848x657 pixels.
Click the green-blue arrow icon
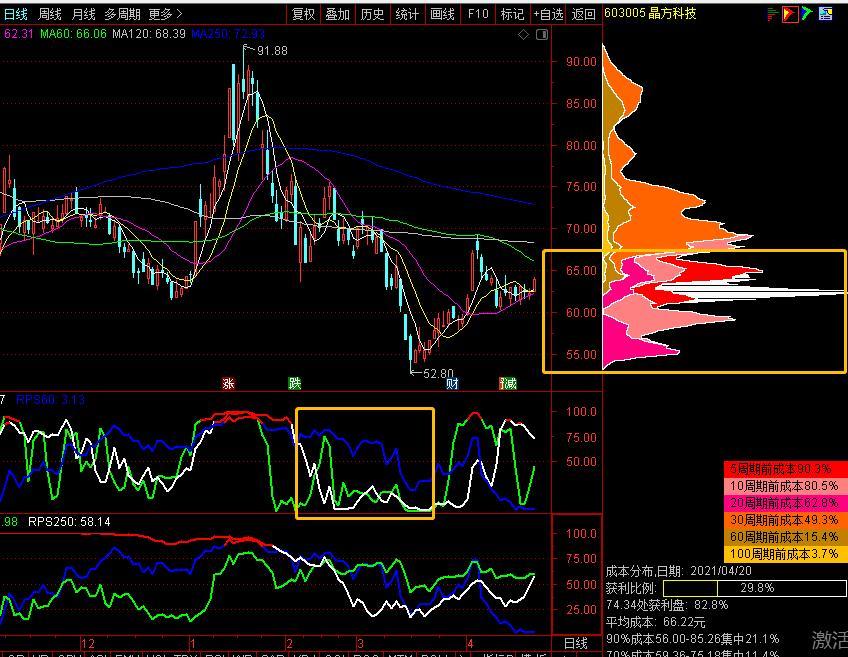(807, 14)
